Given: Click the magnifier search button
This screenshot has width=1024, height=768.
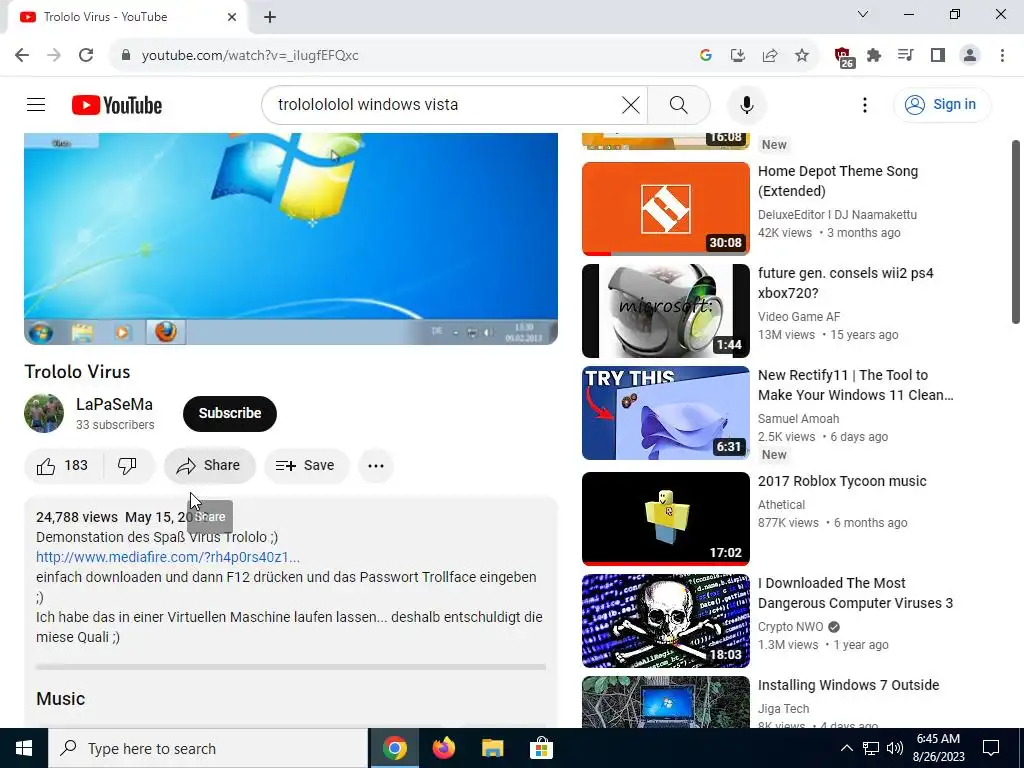Looking at the screenshot, I should pos(679,104).
